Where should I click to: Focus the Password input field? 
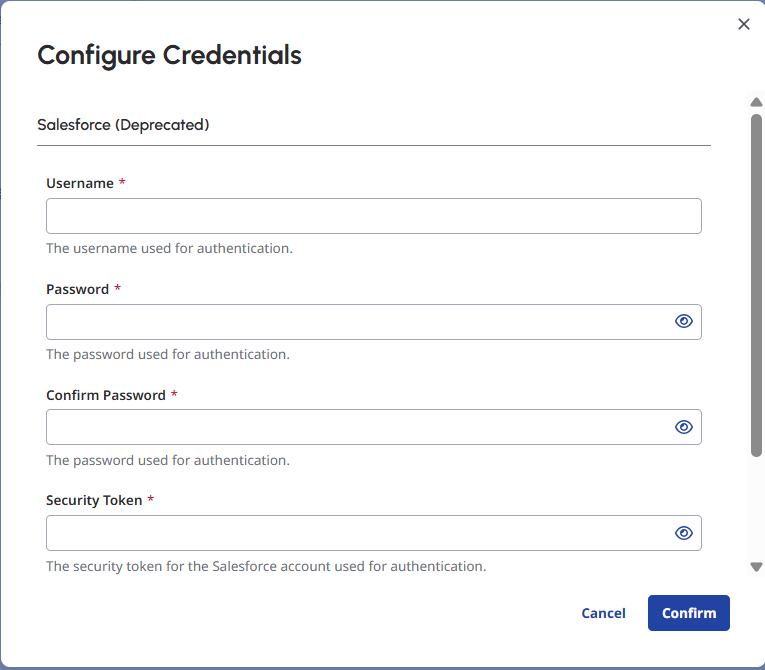pos(374,322)
